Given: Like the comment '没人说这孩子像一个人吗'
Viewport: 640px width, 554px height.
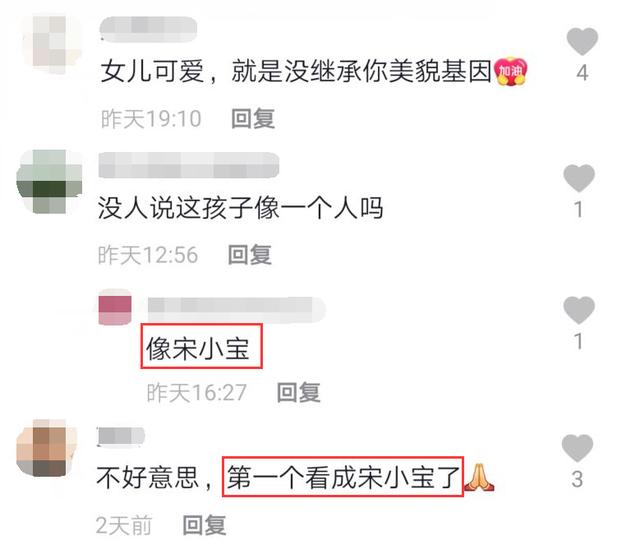Looking at the screenshot, I should coord(579,178).
